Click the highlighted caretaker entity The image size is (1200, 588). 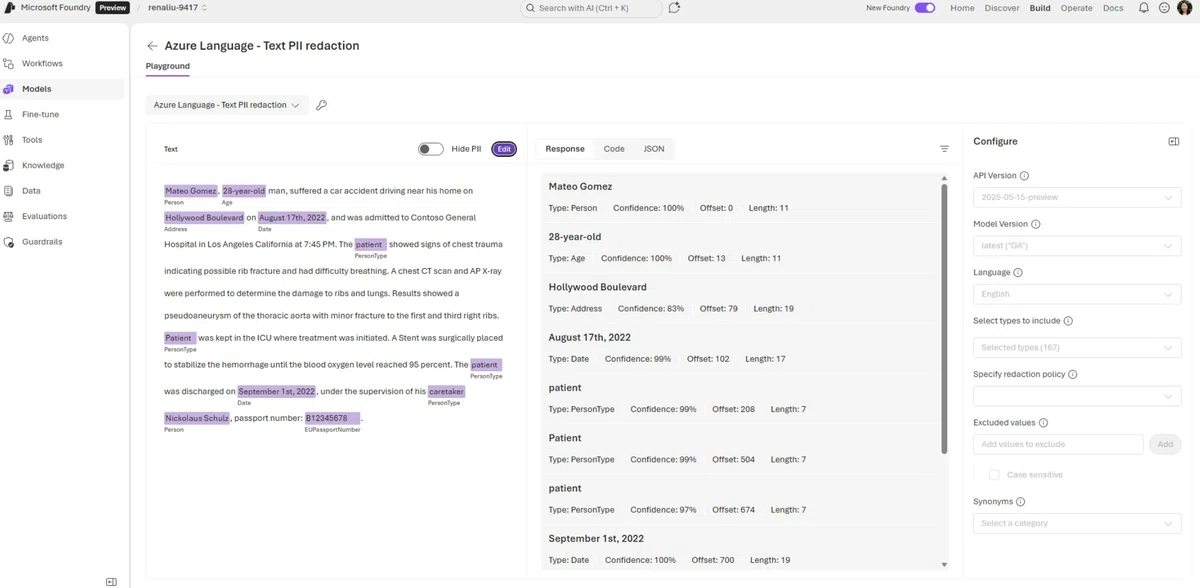click(447, 392)
